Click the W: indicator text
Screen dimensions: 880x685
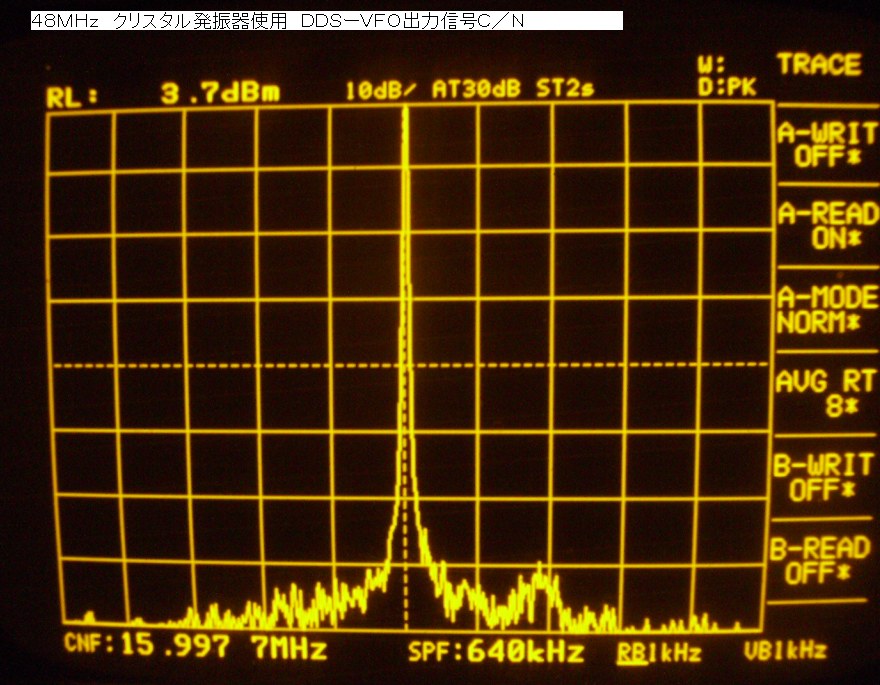pos(712,65)
